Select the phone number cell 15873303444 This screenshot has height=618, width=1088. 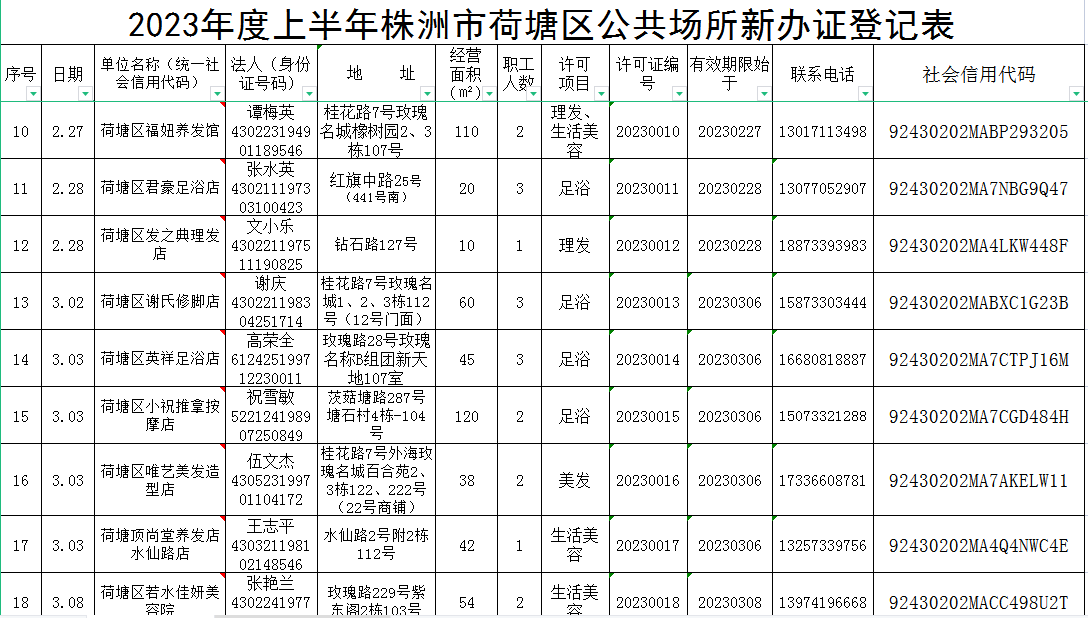click(822, 302)
